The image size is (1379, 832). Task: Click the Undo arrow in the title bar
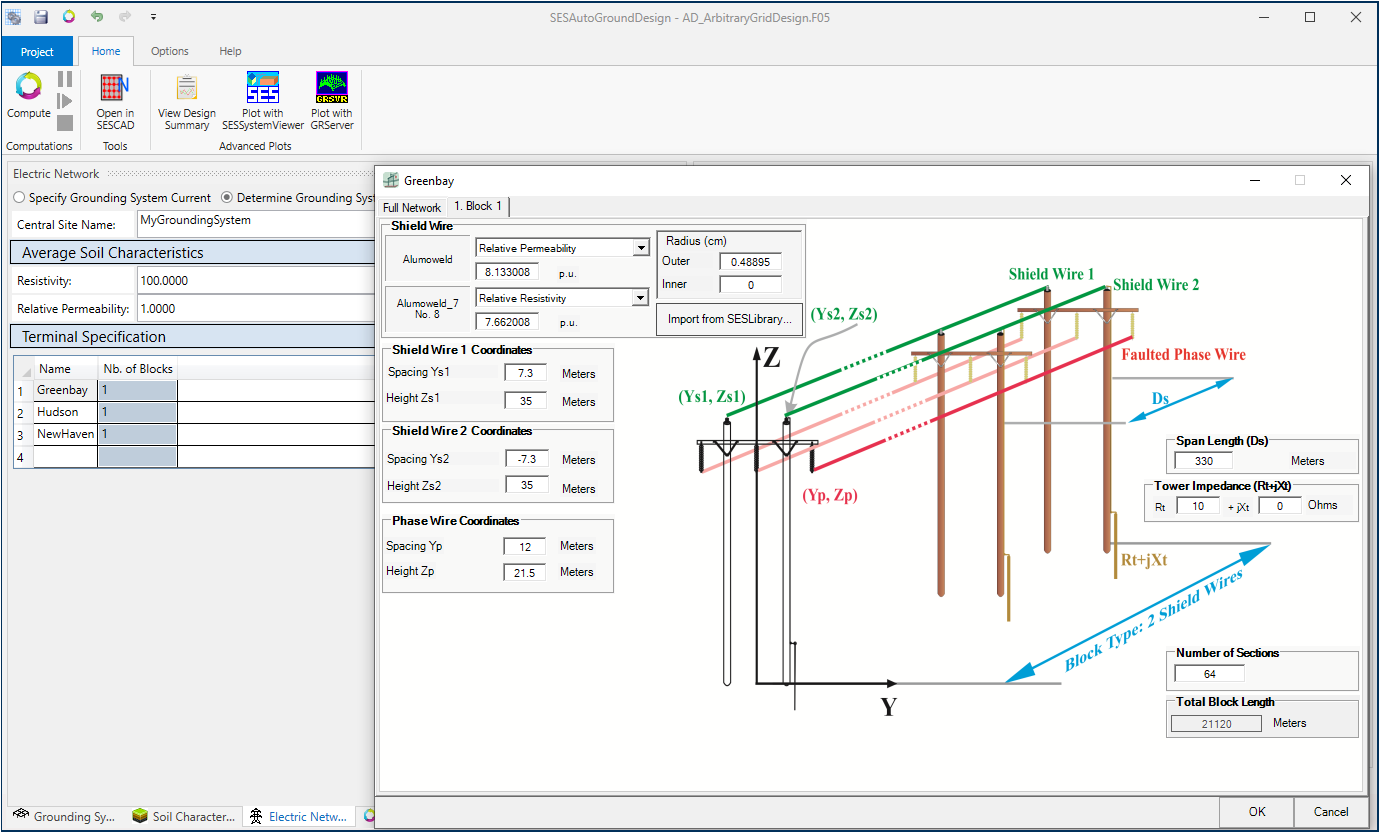point(97,17)
